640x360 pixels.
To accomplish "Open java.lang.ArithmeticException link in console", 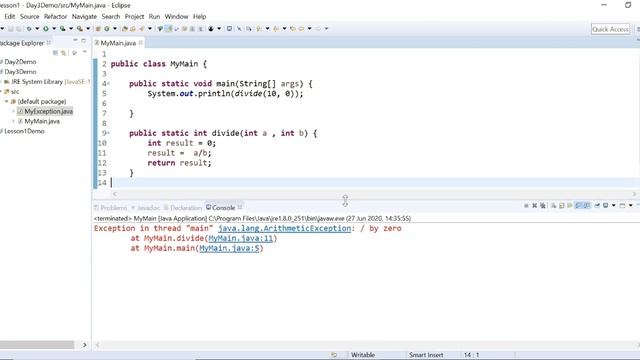I will click(x=284, y=229).
